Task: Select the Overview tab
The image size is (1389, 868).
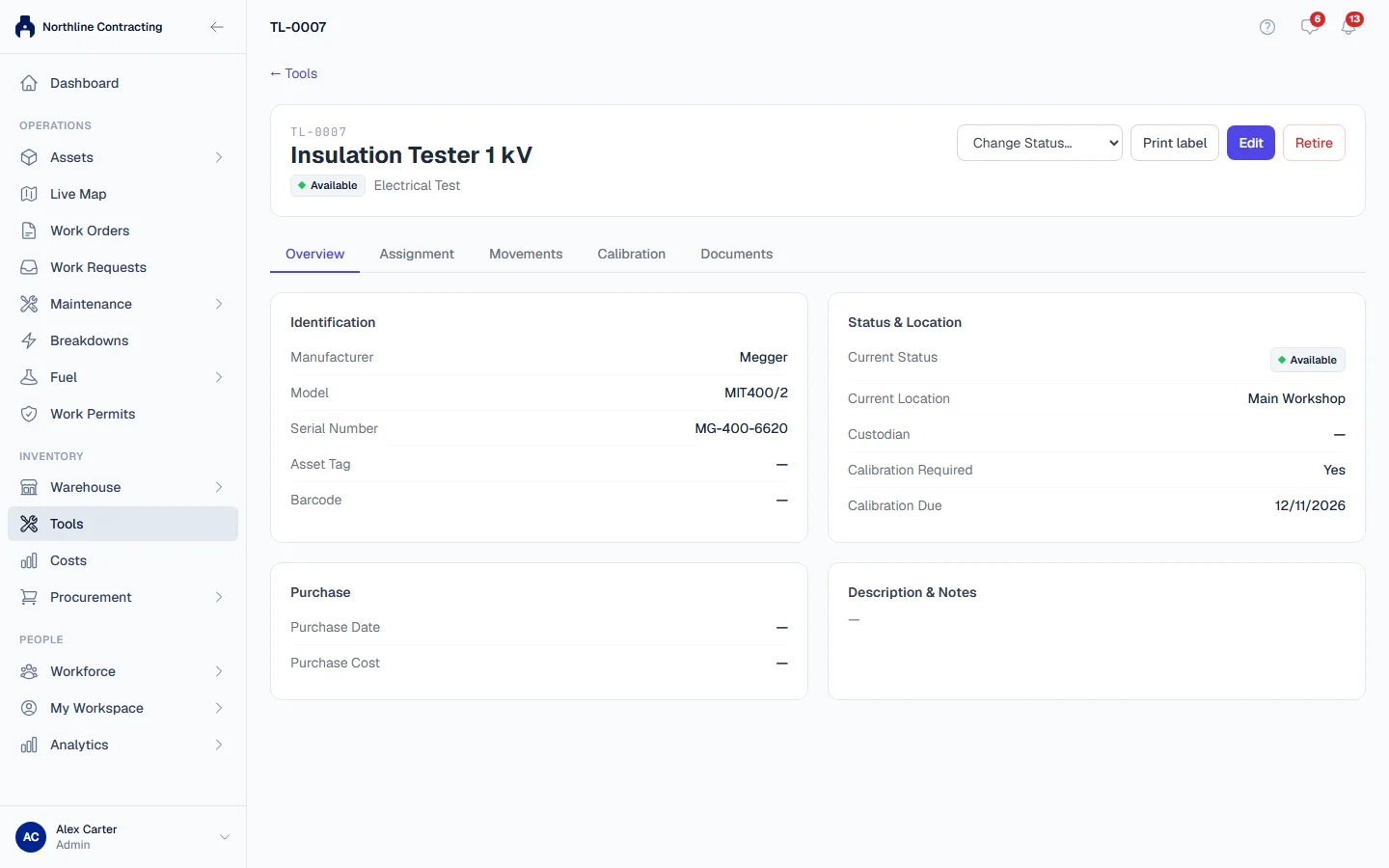Action: pos(315,254)
